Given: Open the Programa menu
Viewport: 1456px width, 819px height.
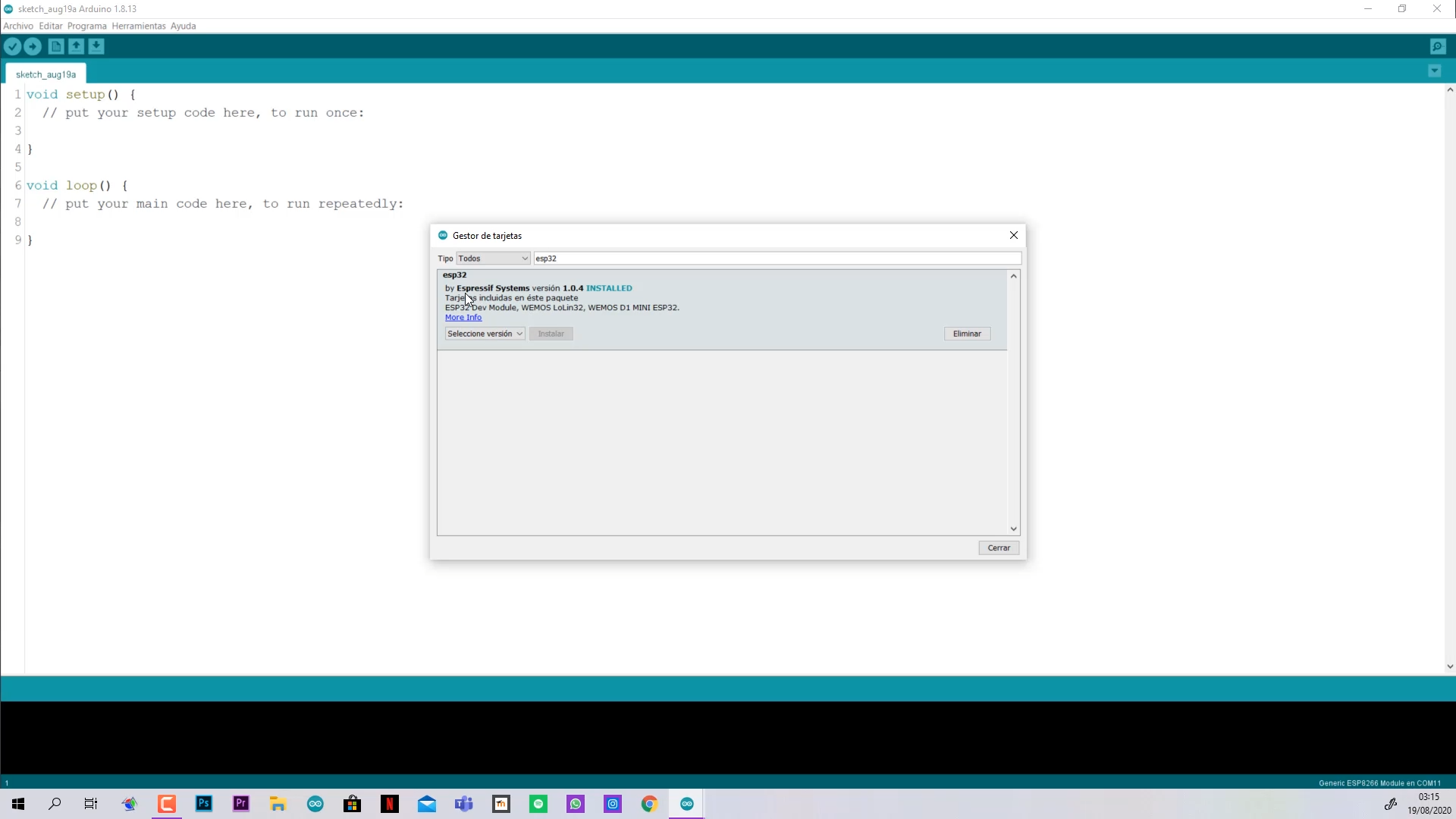Looking at the screenshot, I should [86, 26].
